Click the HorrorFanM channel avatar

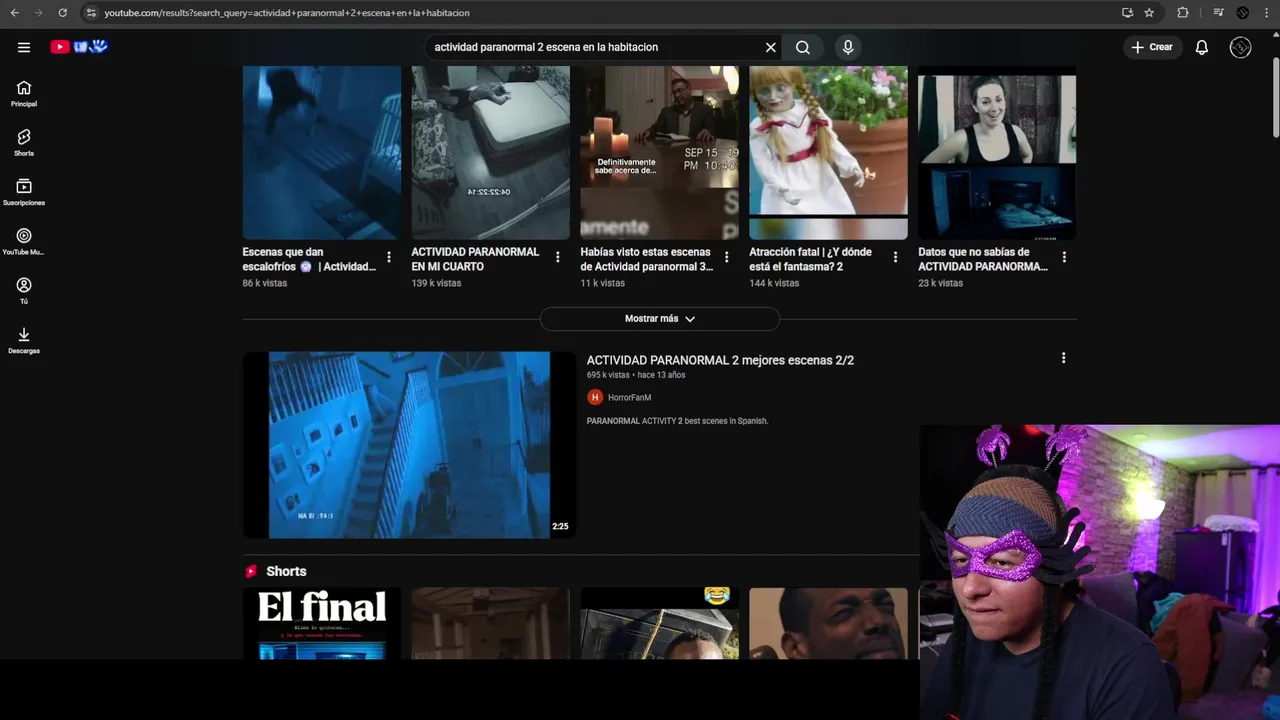[595, 397]
